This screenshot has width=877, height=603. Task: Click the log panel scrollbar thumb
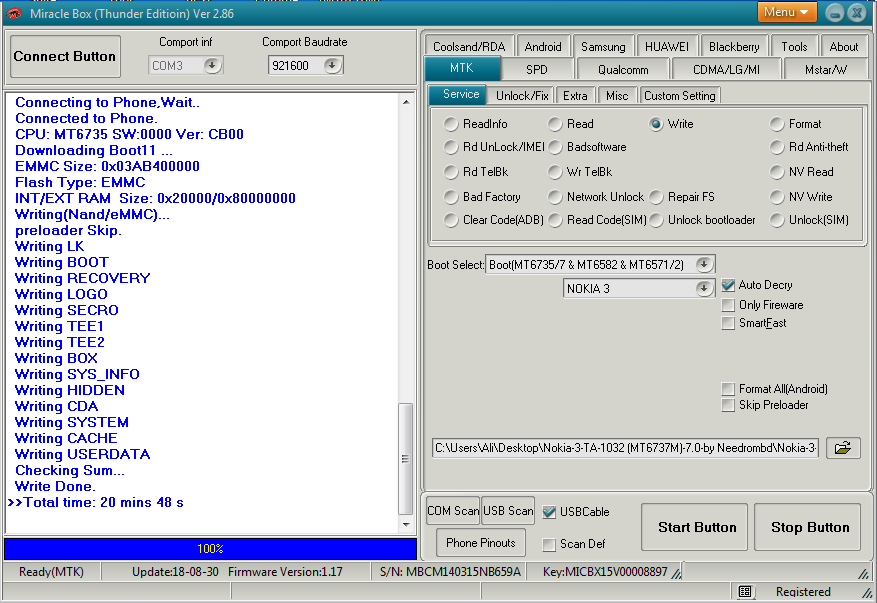click(406, 459)
